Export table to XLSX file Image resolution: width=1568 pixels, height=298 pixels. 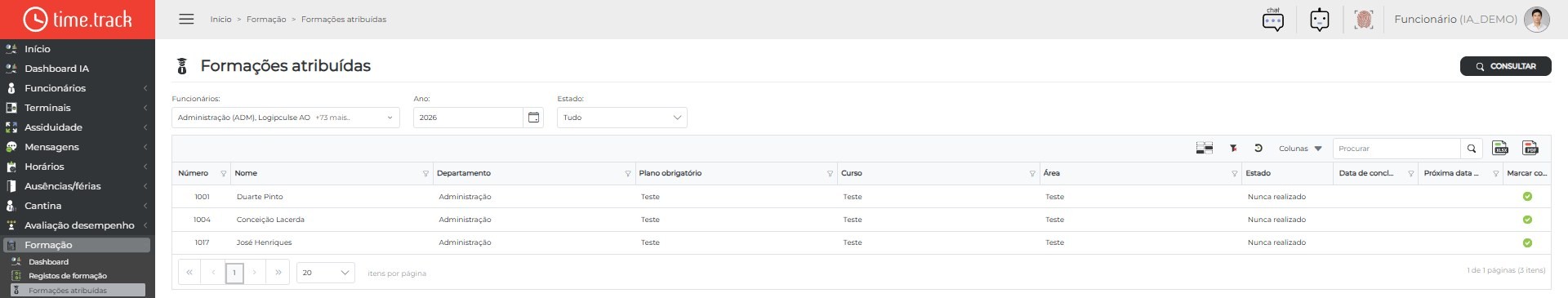pyautogui.click(x=1501, y=148)
